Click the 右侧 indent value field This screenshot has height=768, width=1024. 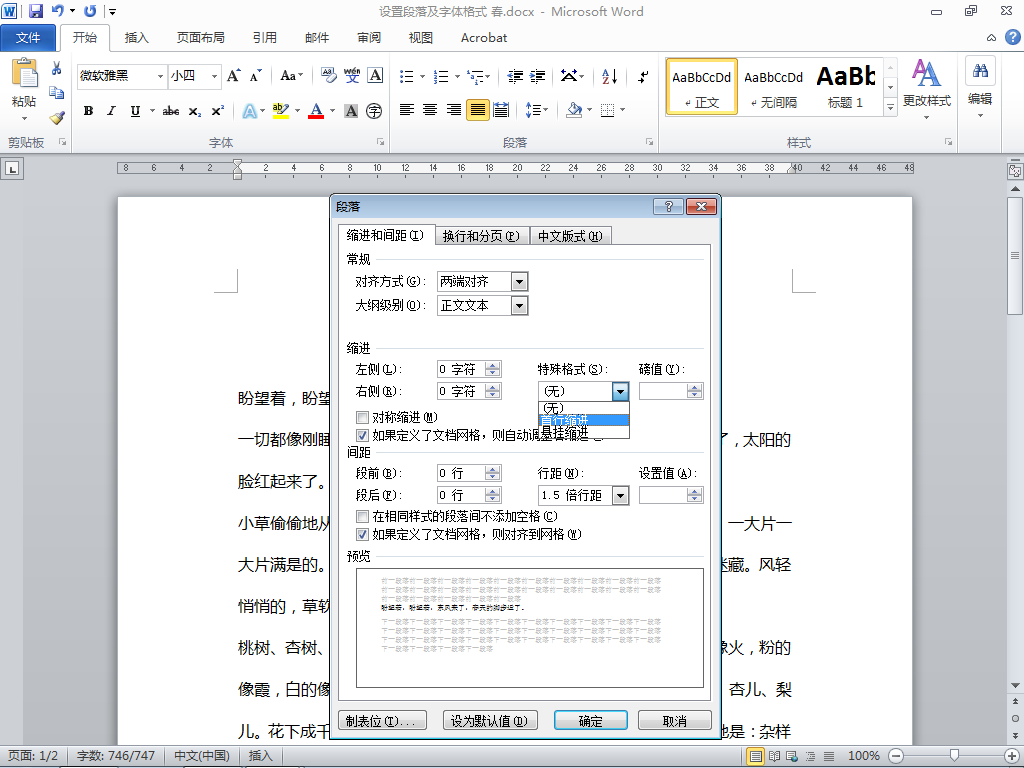pyautogui.click(x=462, y=391)
